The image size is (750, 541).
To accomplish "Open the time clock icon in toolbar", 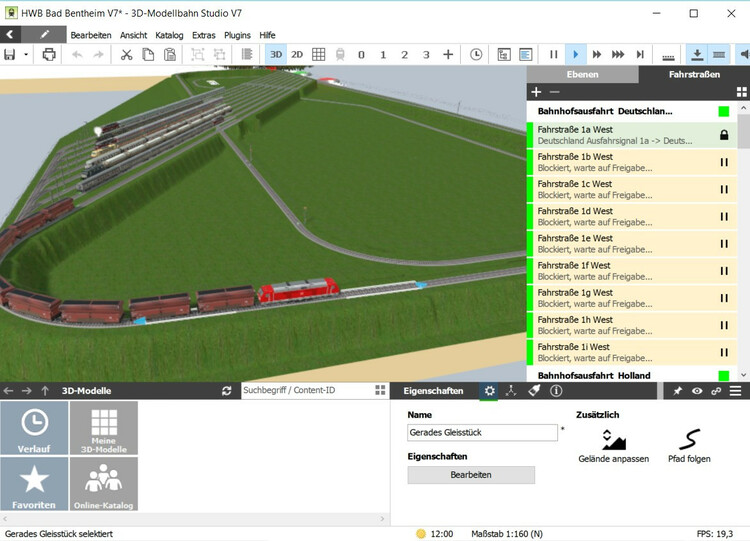I will point(476,54).
